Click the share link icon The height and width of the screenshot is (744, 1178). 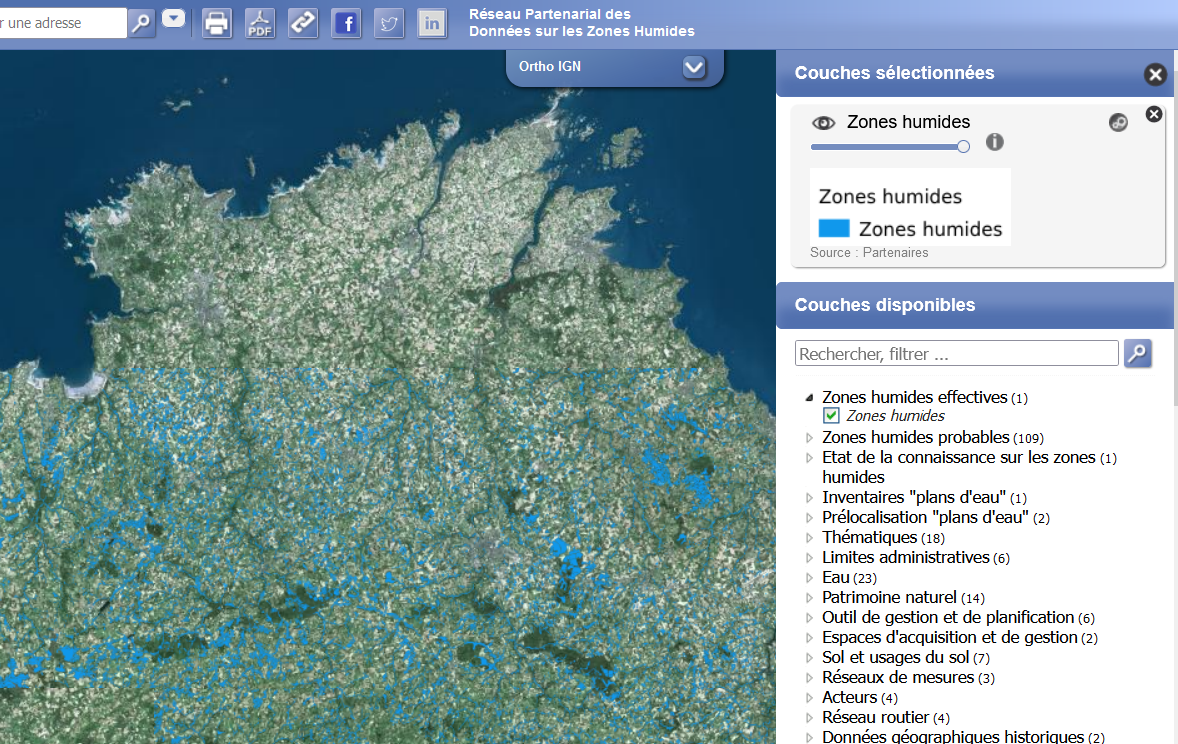[x=303, y=22]
